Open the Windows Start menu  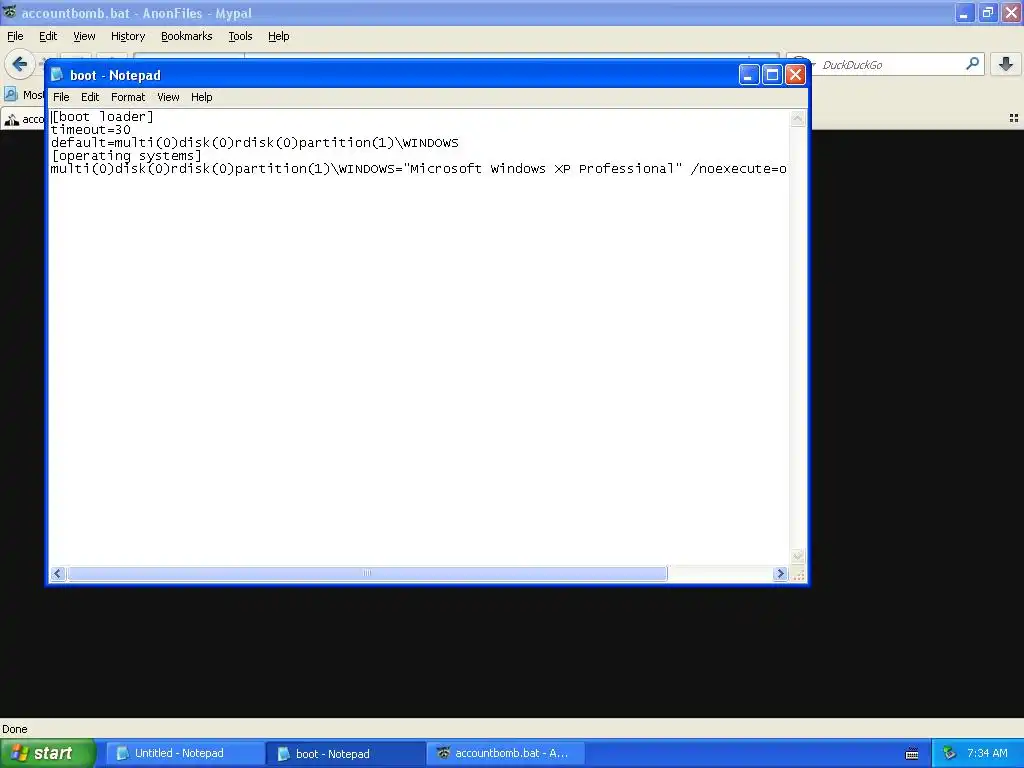[x=48, y=753]
